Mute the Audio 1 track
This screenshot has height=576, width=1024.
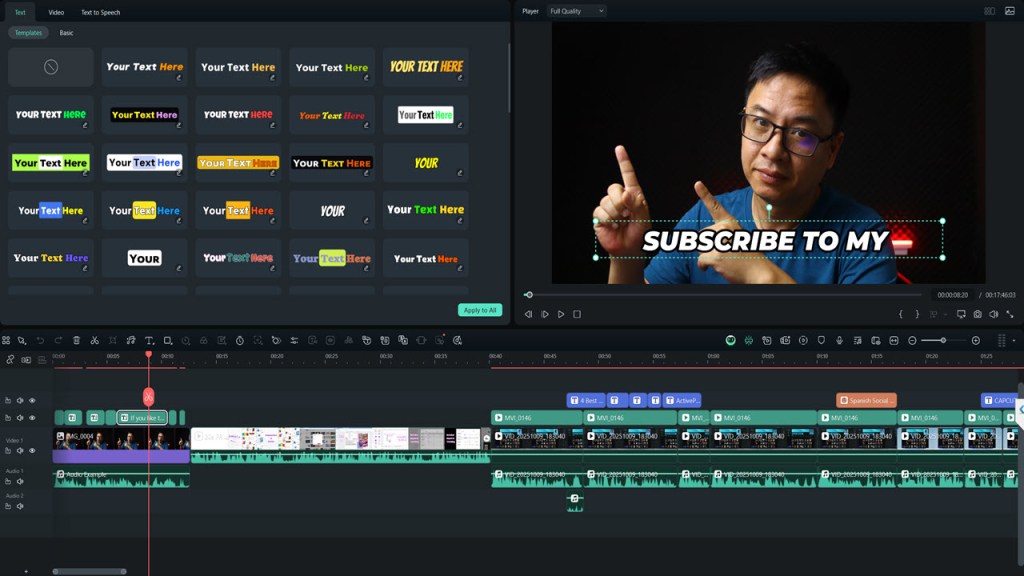click(x=20, y=483)
